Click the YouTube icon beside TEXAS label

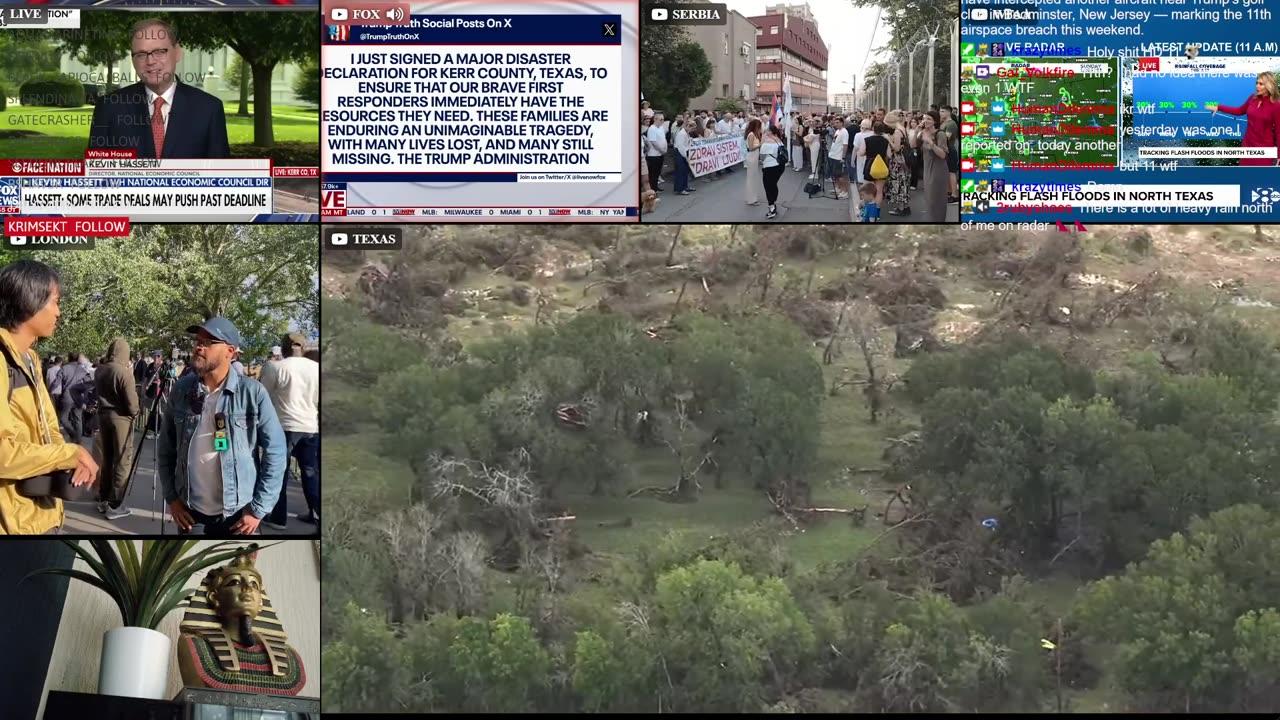pos(339,239)
